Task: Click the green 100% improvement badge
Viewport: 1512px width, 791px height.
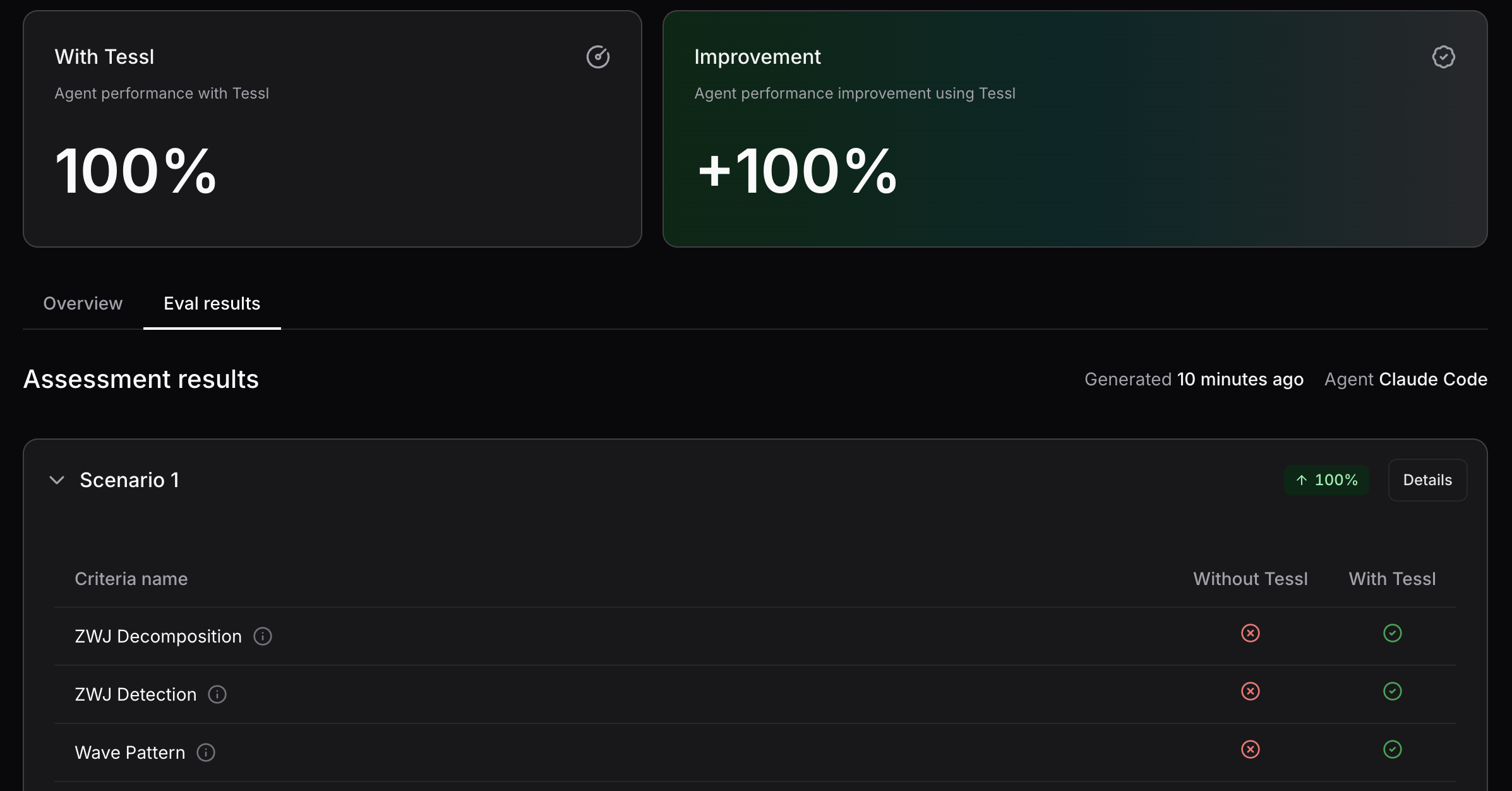Action: tap(1326, 480)
